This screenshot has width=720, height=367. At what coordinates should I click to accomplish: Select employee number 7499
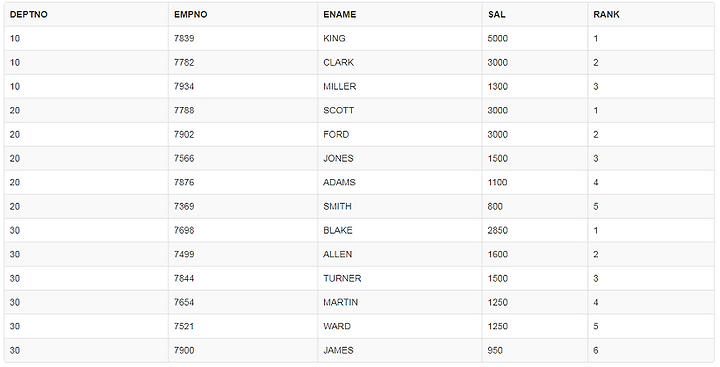point(184,254)
